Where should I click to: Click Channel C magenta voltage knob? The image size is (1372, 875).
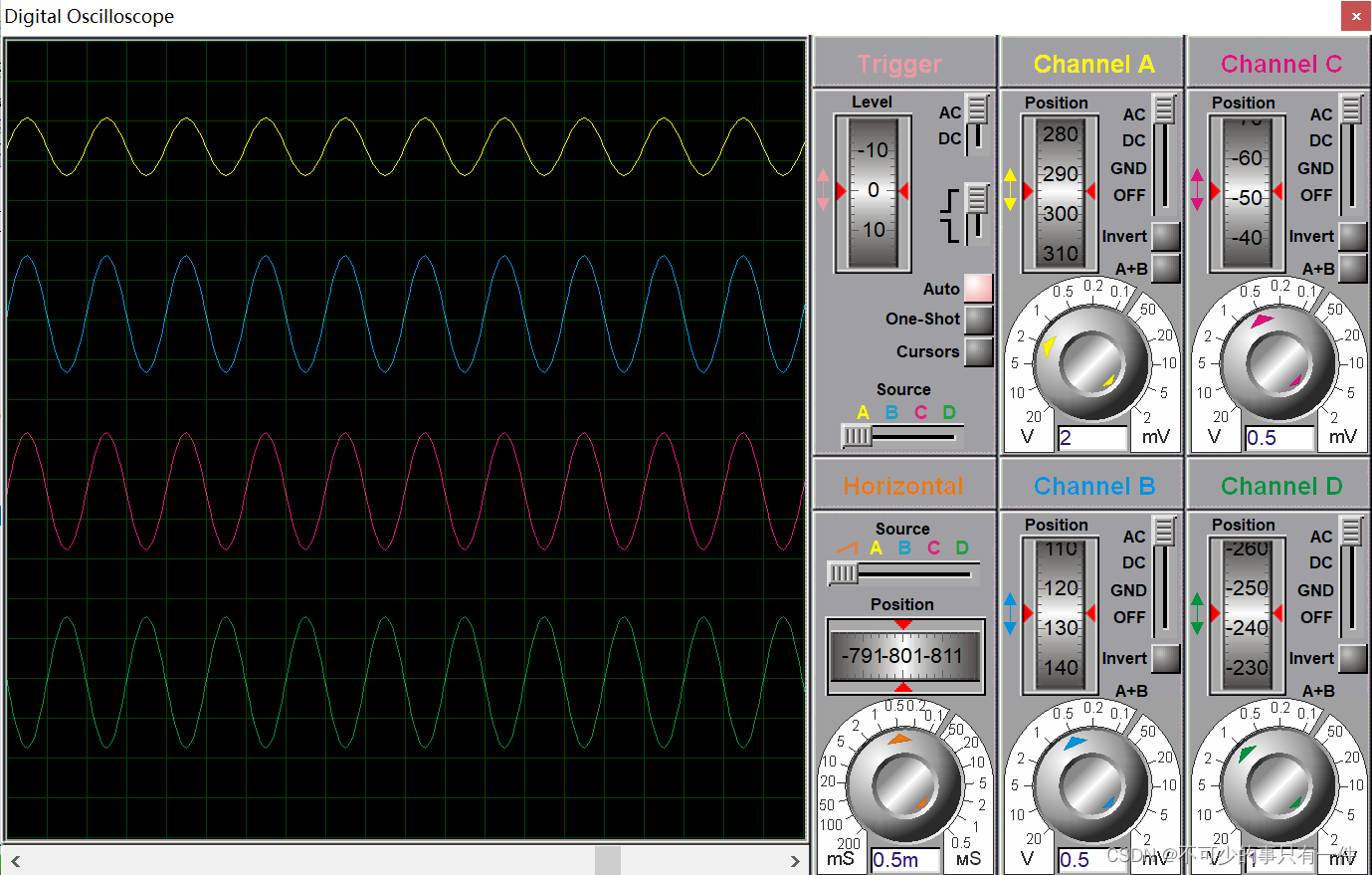click(1278, 363)
